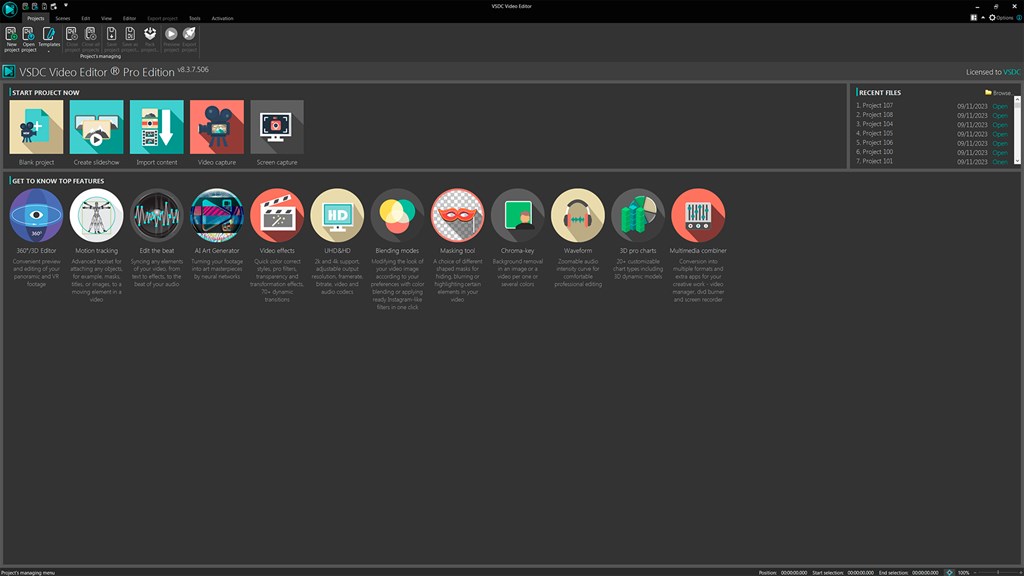
Task: Select the Import content tile
Action: click(157, 127)
